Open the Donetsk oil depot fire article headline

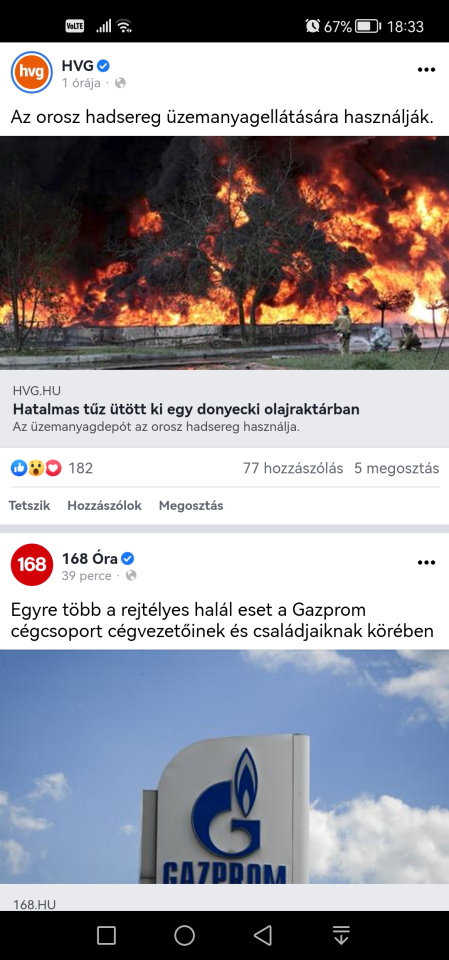pos(186,408)
